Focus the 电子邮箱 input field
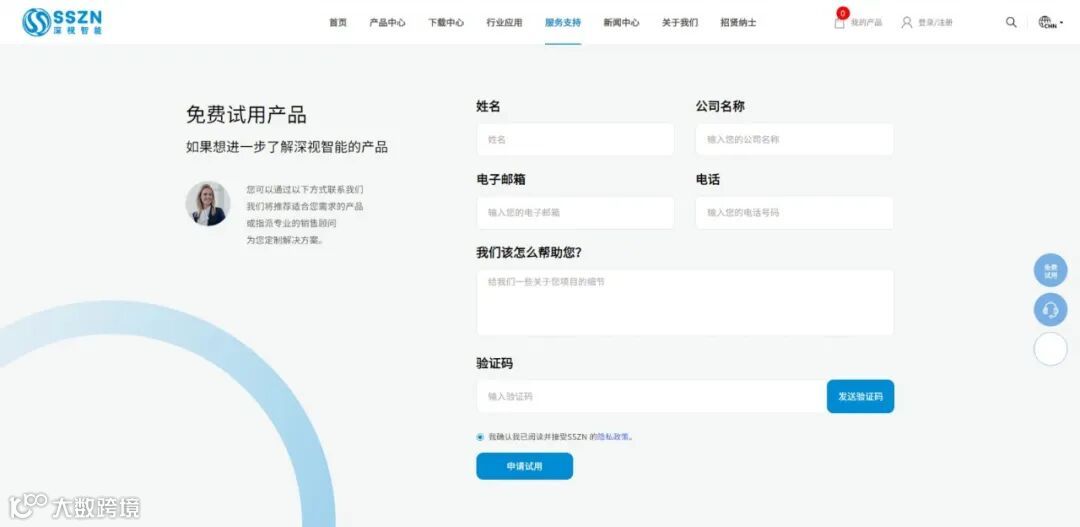This screenshot has width=1080, height=527. pyautogui.click(x=575, y=213)
